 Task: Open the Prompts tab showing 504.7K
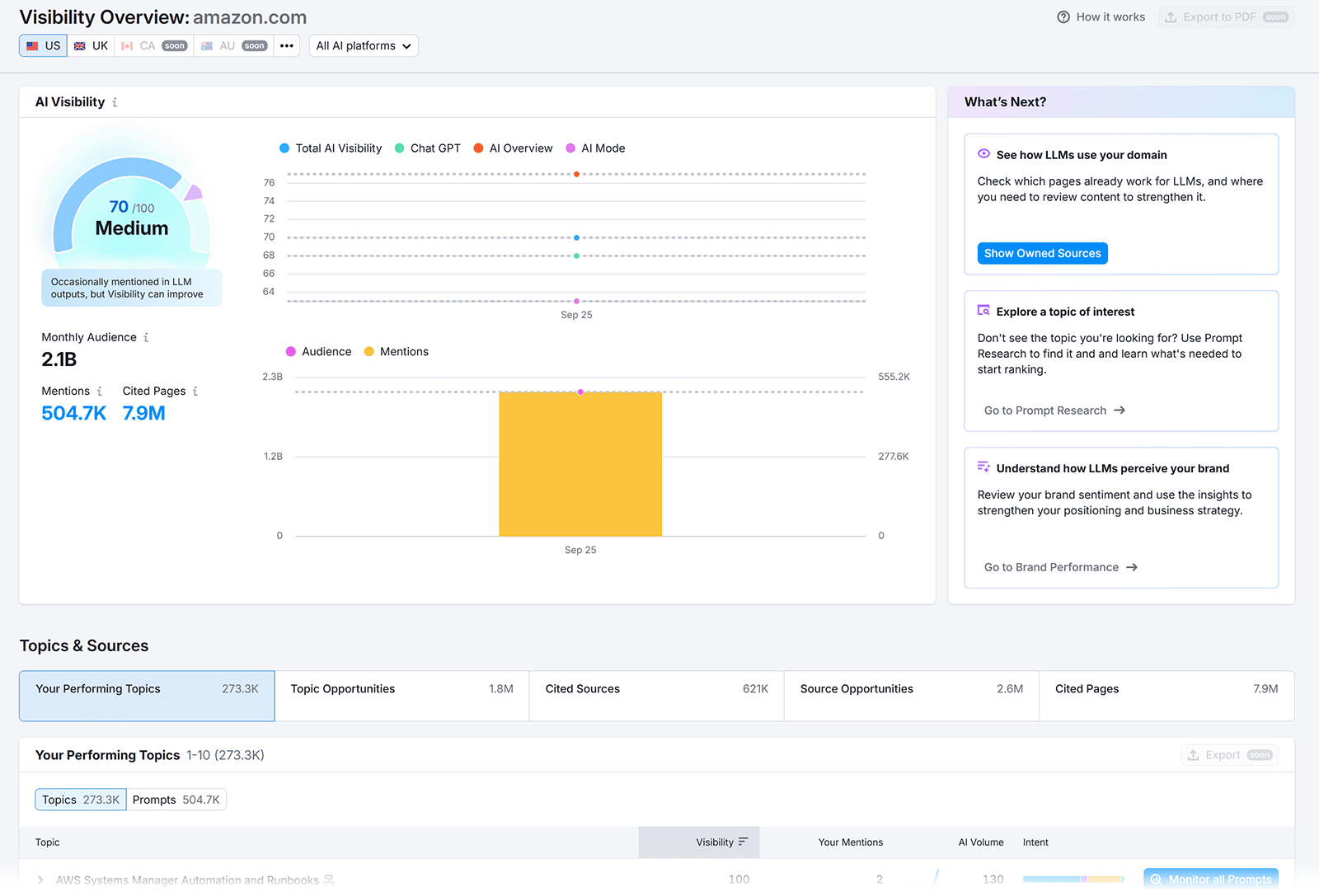coord(176,799)
